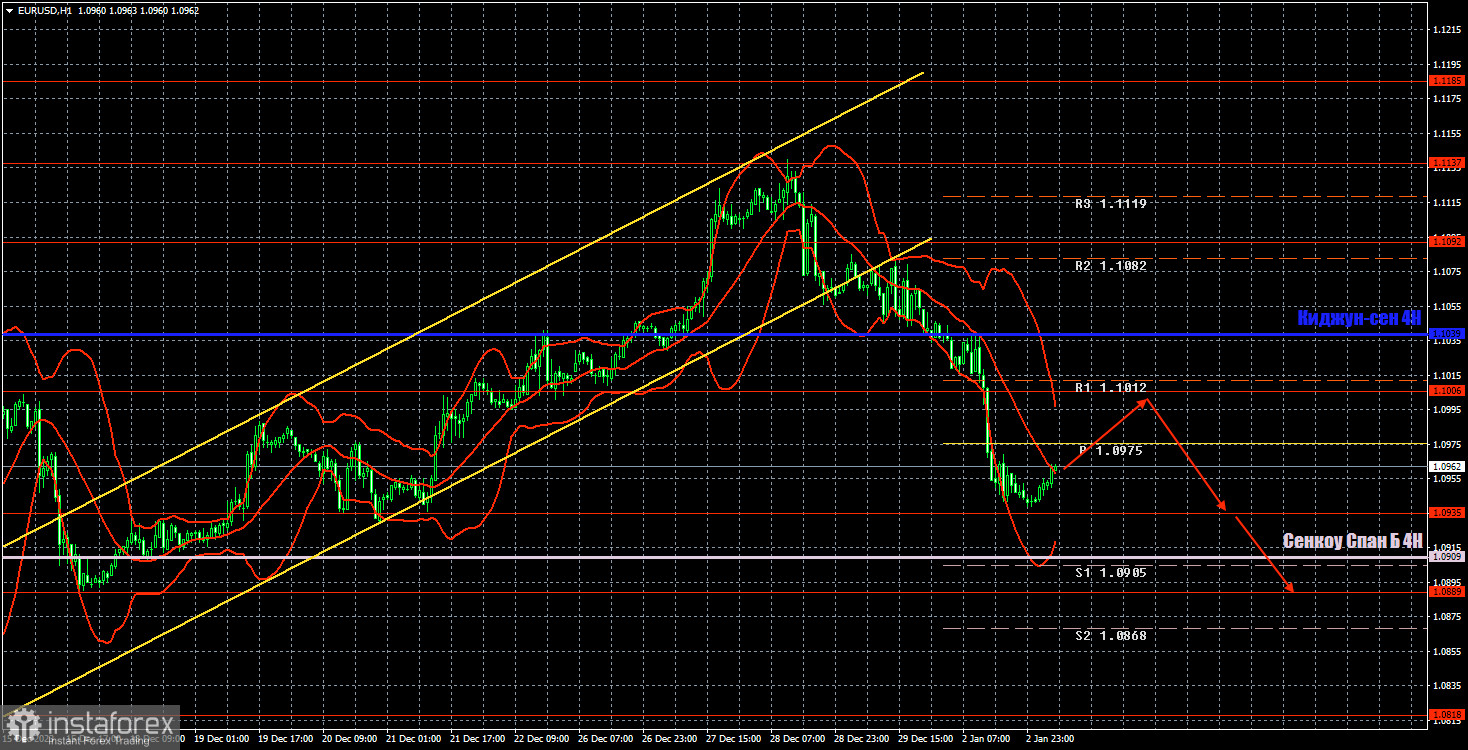This screenshot has width=1468, height=750.
Task: Click the 1.0855 price axis label
Action: click(x=1447, y=652)
